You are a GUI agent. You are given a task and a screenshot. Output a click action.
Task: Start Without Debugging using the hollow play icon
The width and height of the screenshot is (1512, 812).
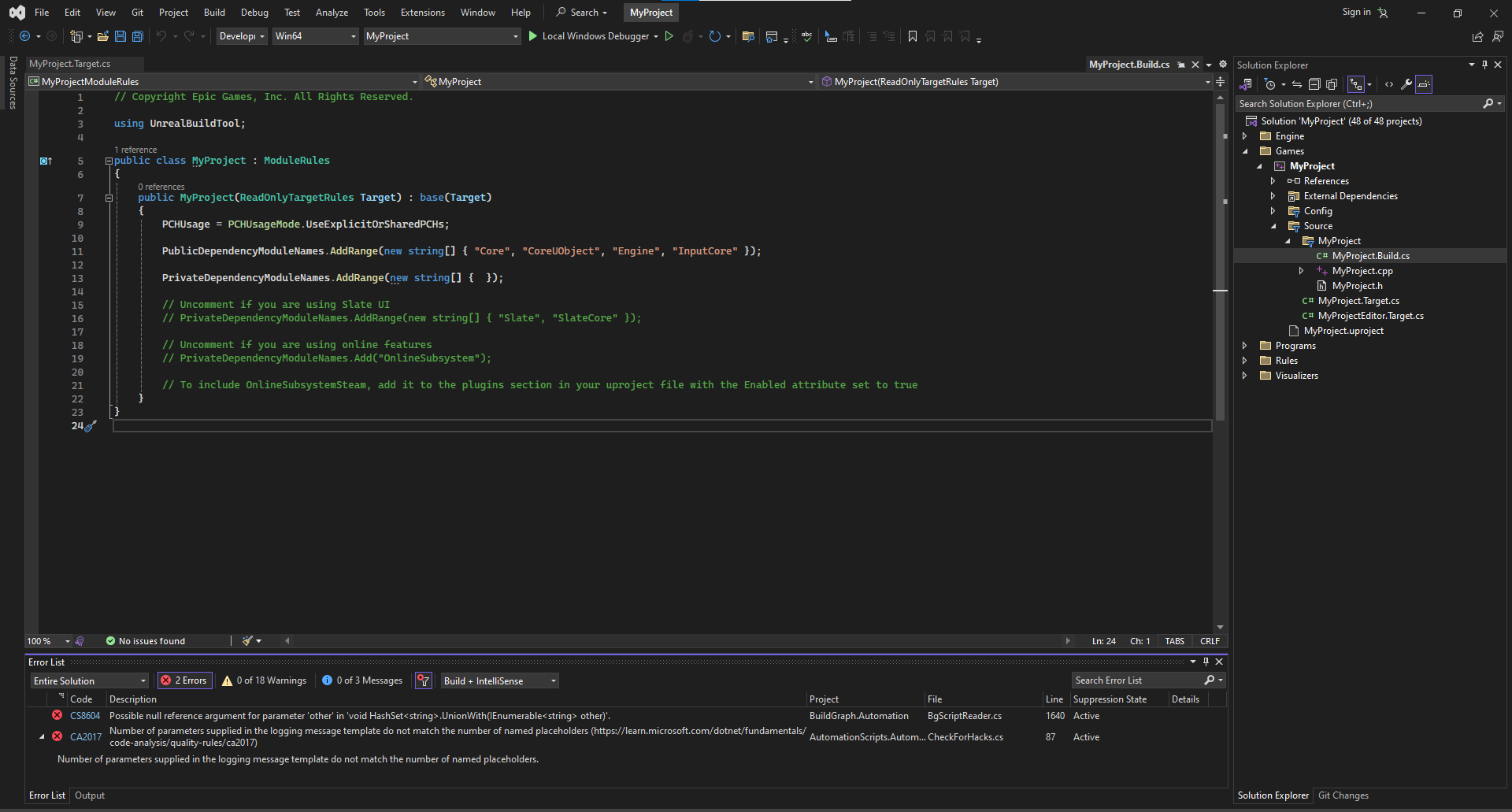coord(669,36)
